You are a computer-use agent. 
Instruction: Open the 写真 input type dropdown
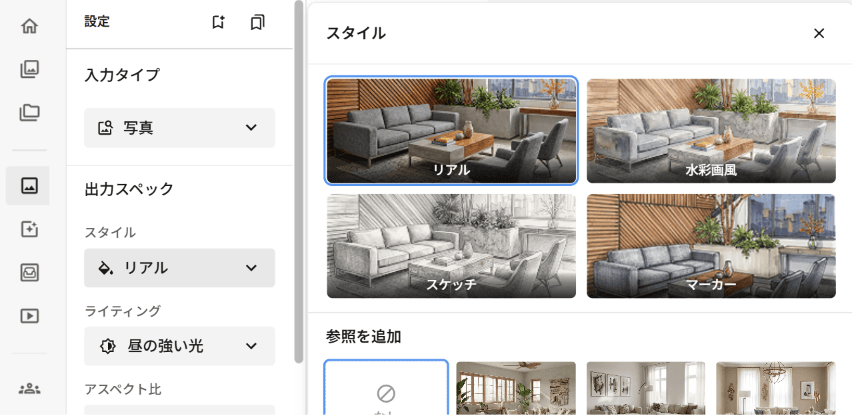[179, 128]
